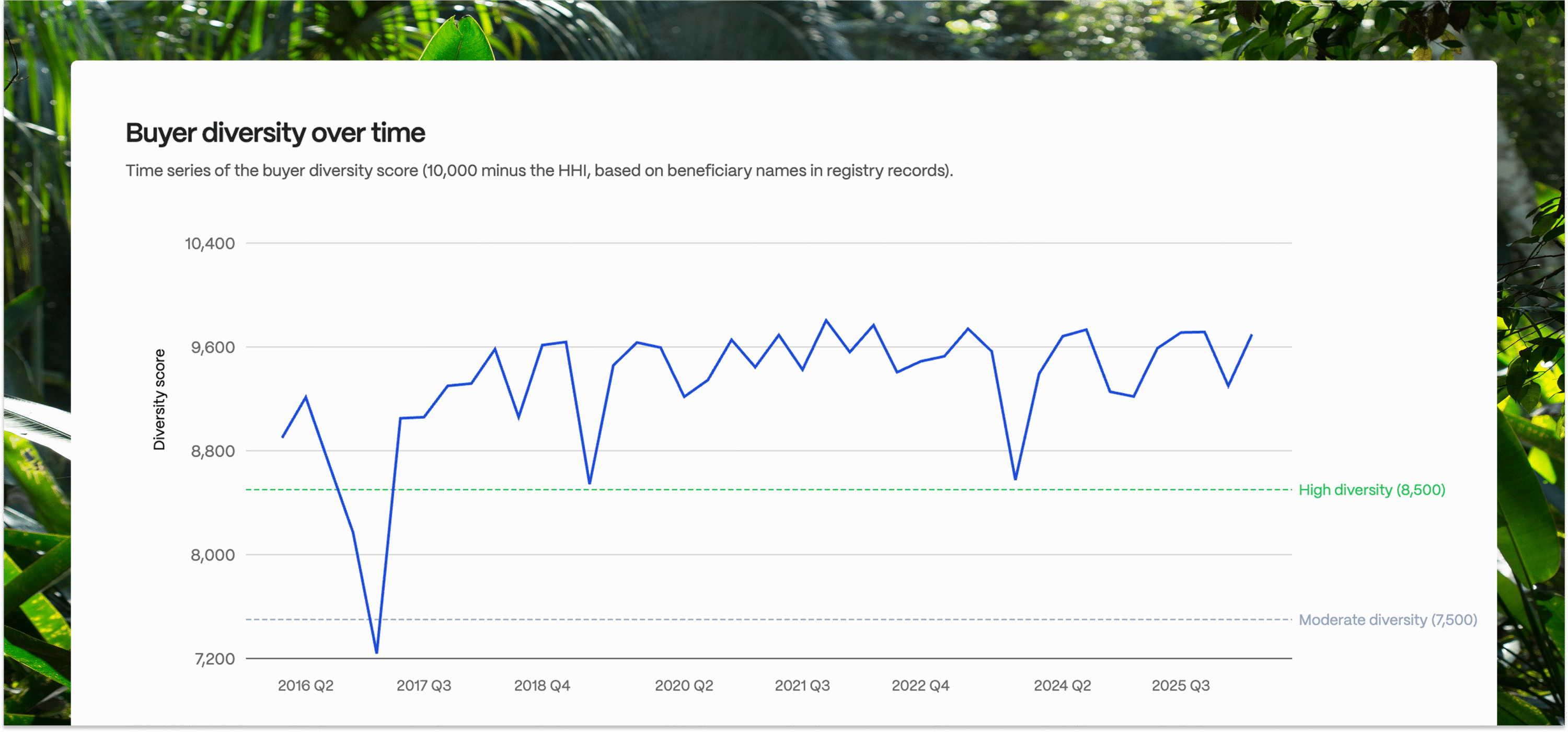Click the 7,200 y-axis tick label
Viewport: 1568px width, 744px height.
coord(214,659)
